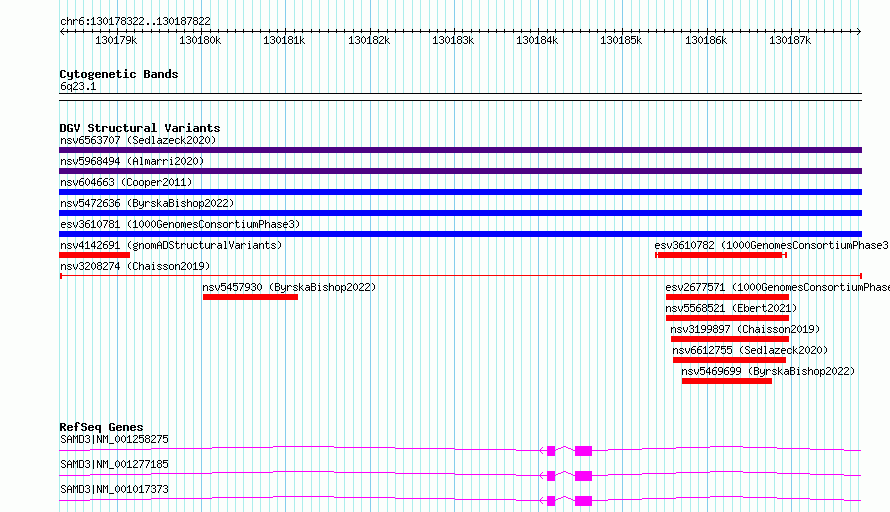This screenshot has height=512, width=890.
Task: Click the large magenta exon of NM_001017373
Action: (583, 501)
